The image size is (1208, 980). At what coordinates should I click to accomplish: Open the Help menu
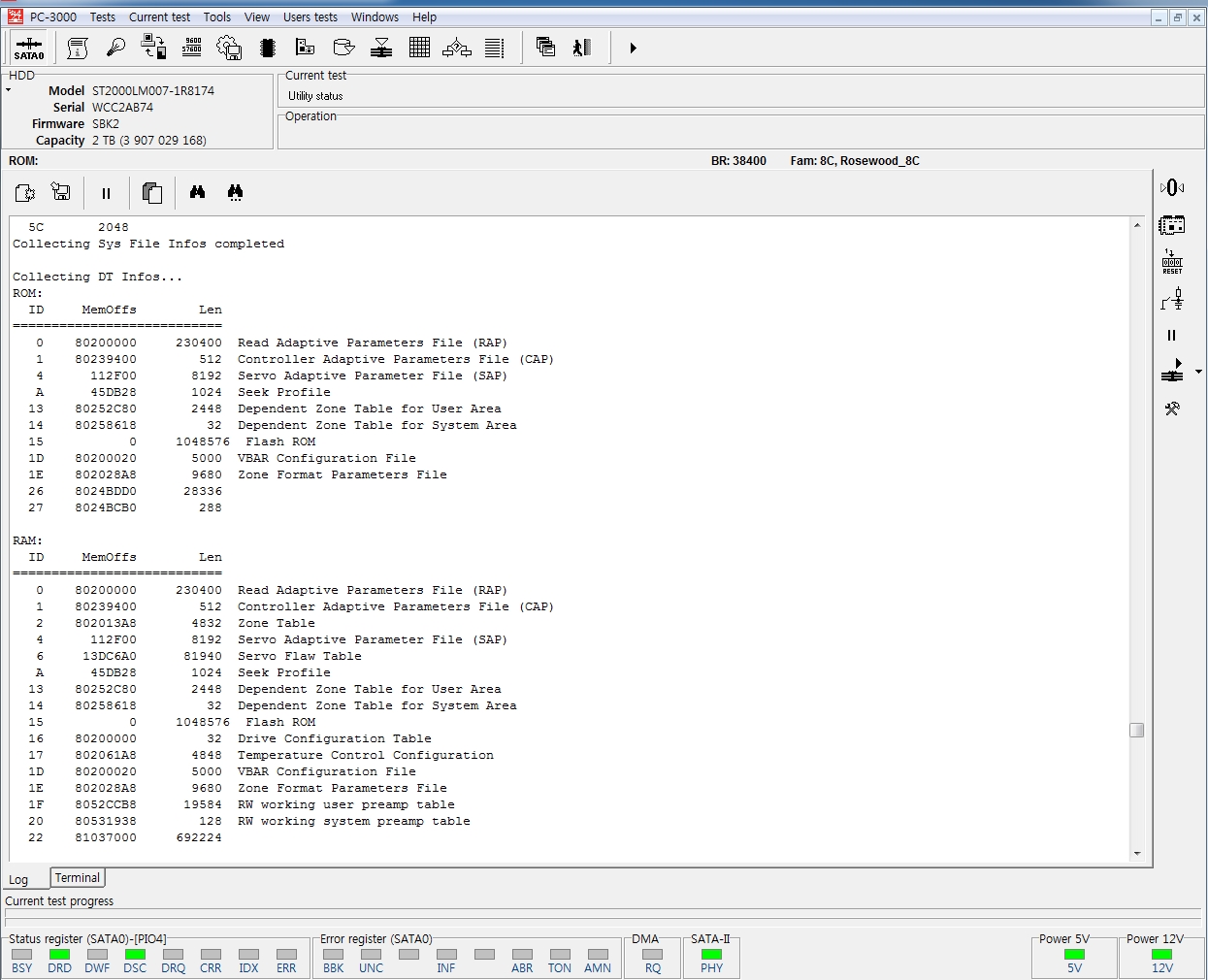424,16
